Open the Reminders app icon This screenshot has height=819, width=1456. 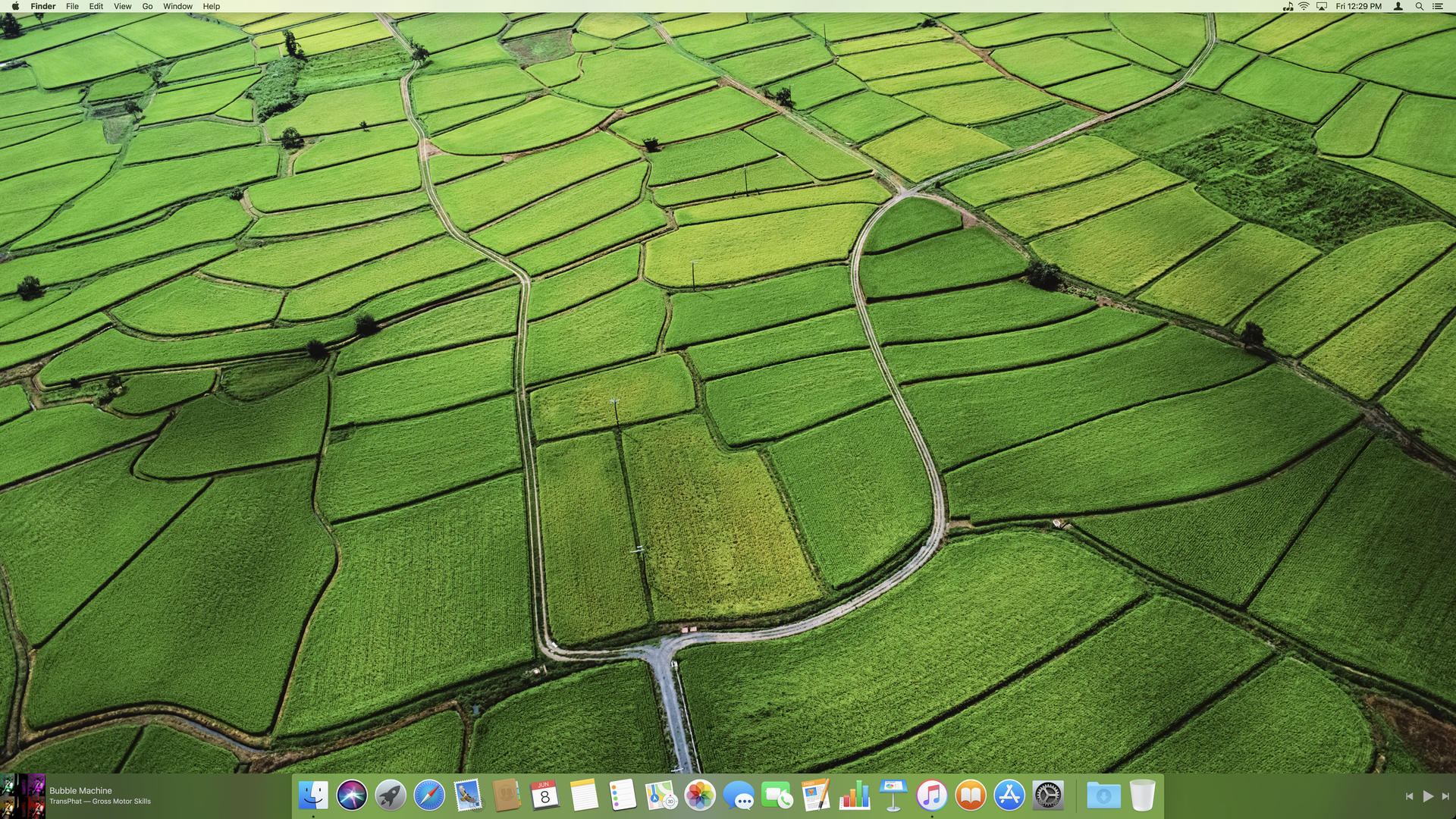[x=623, y=795]
